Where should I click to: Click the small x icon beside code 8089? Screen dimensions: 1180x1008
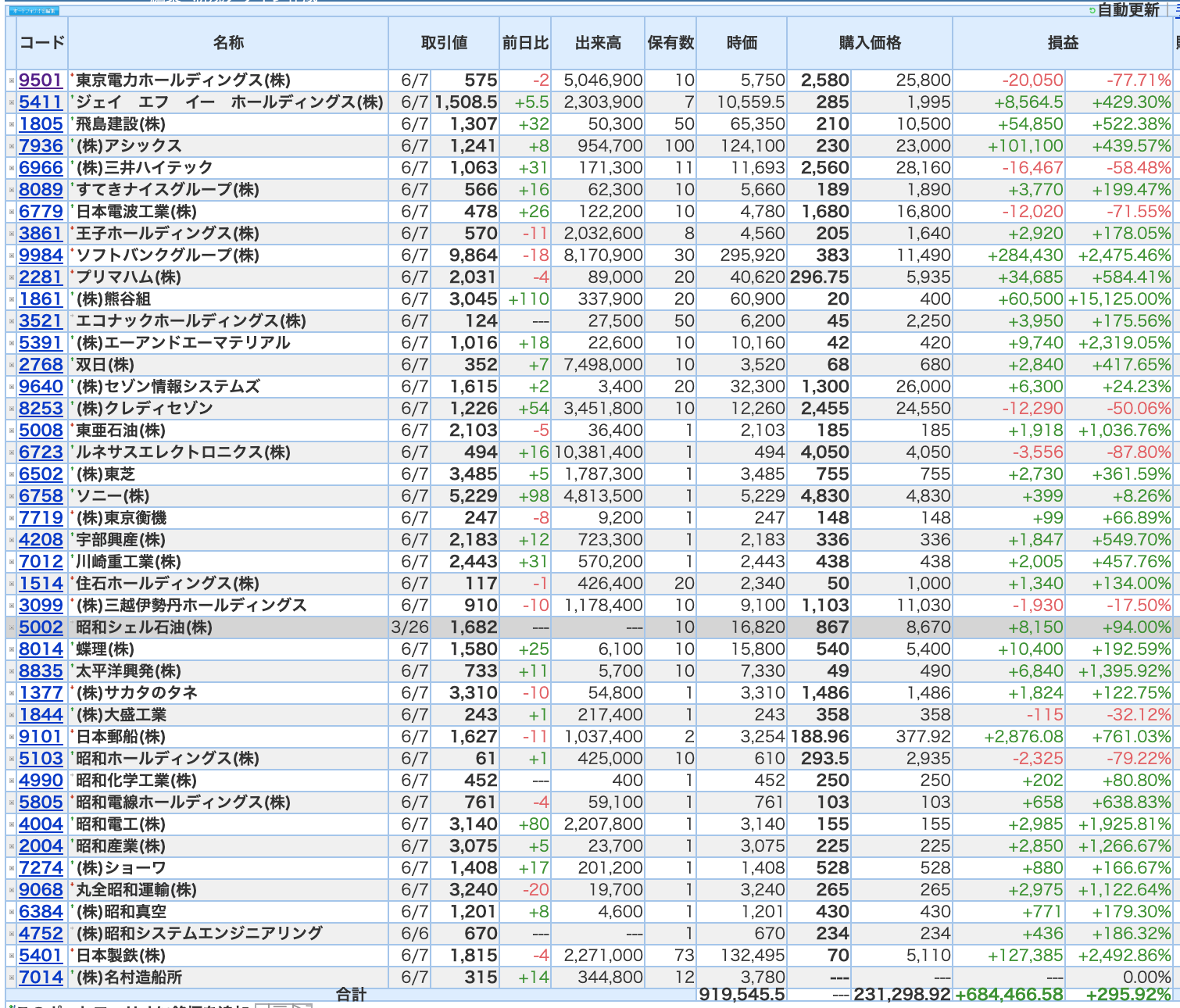point(12,190)
